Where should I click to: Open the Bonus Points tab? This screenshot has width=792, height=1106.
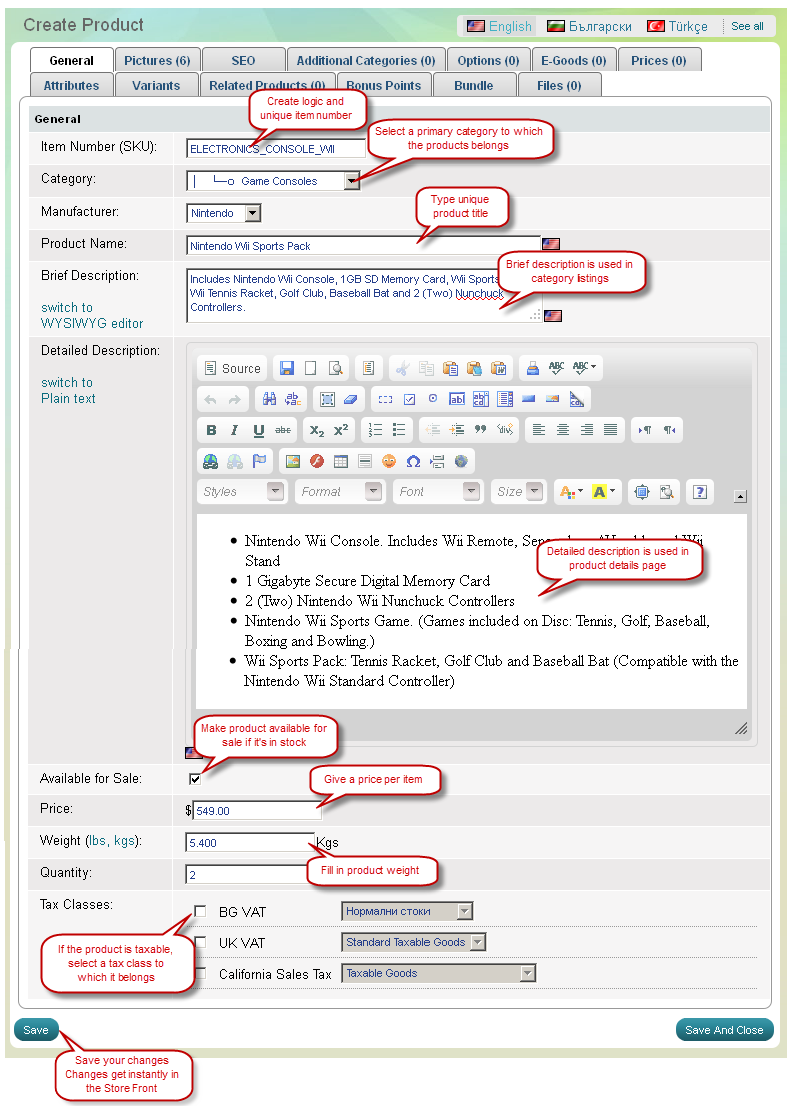[385, 86]
